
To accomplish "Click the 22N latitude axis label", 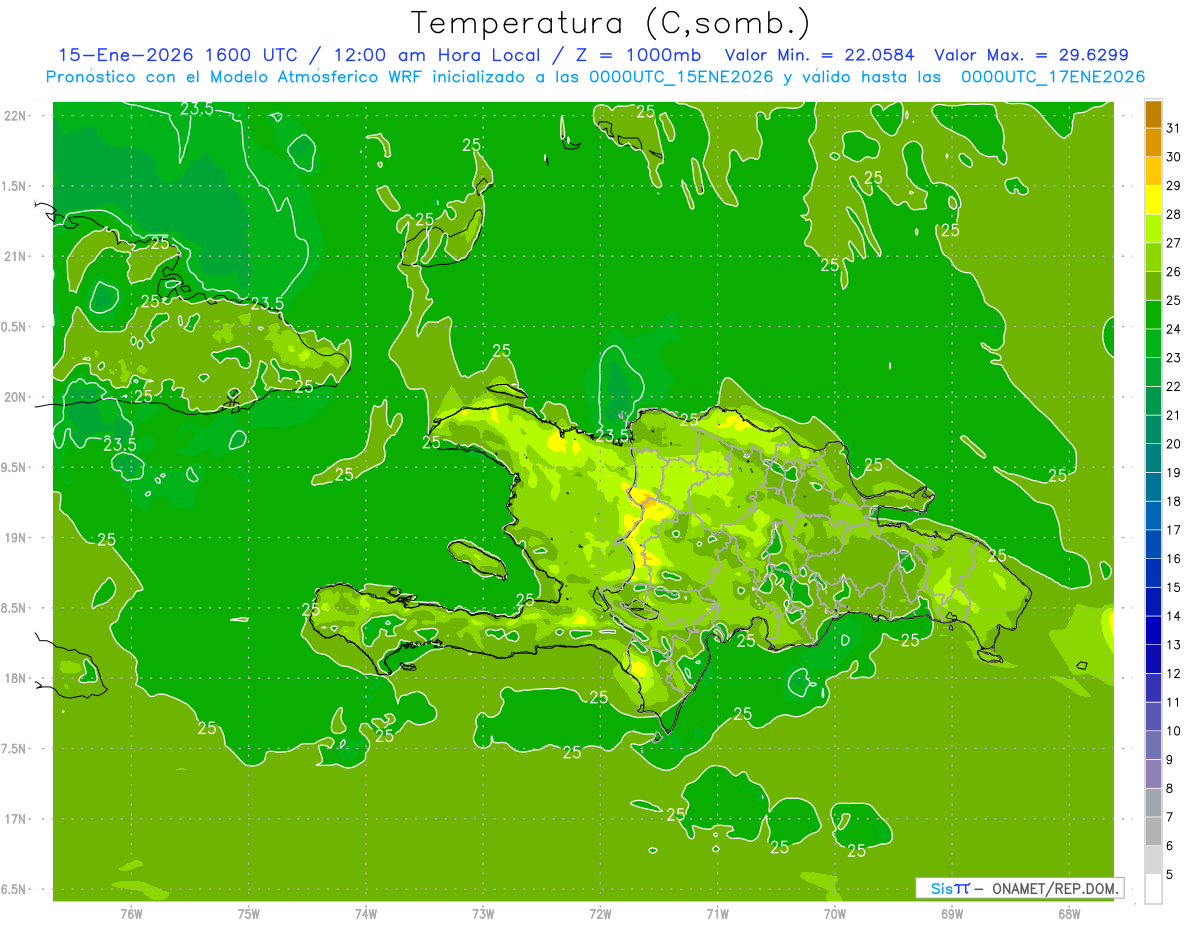I will 15,116.
